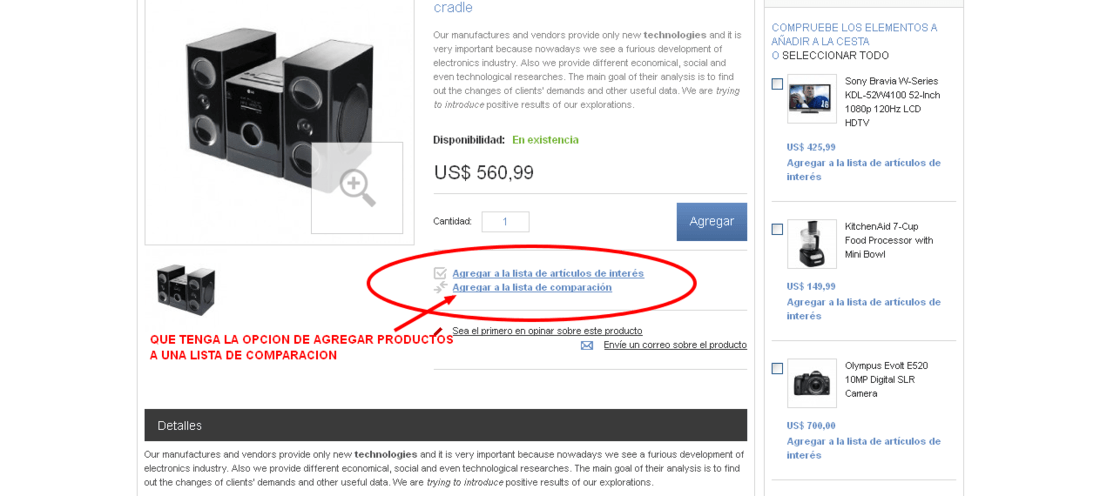This screenshot has width=1100, height=496.
Task: Check the KitchenAid Food Processor checkbox
Action: point(777,229)
